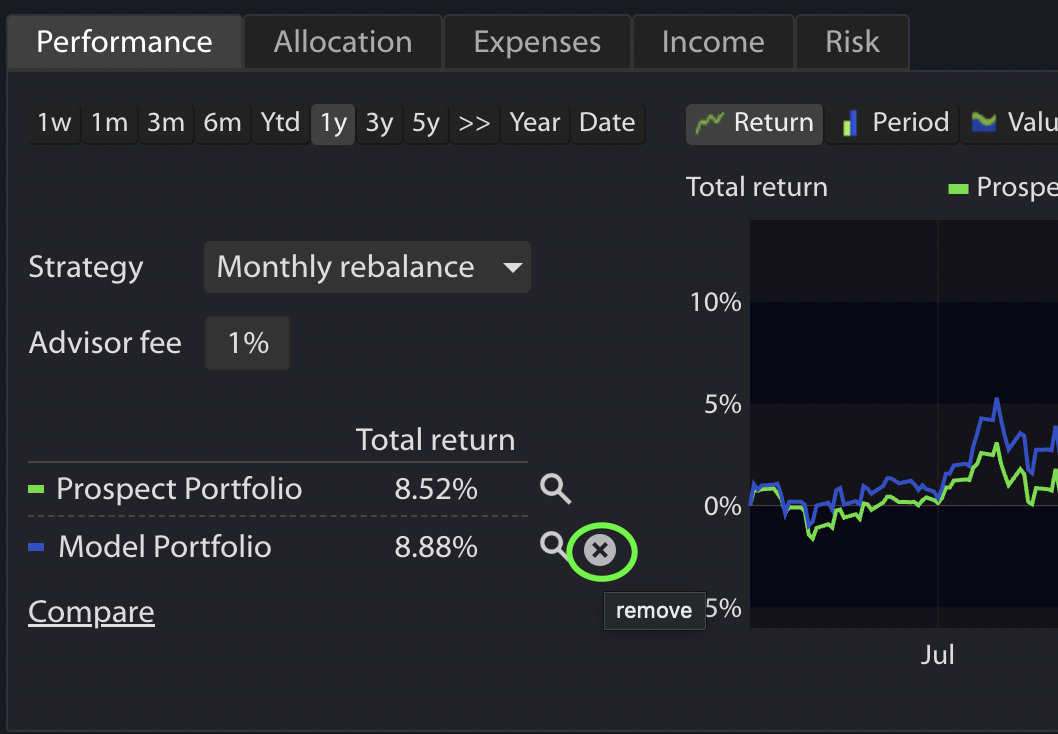Select the 3m time range
The image size is (1058, 734).
(166, 123)
